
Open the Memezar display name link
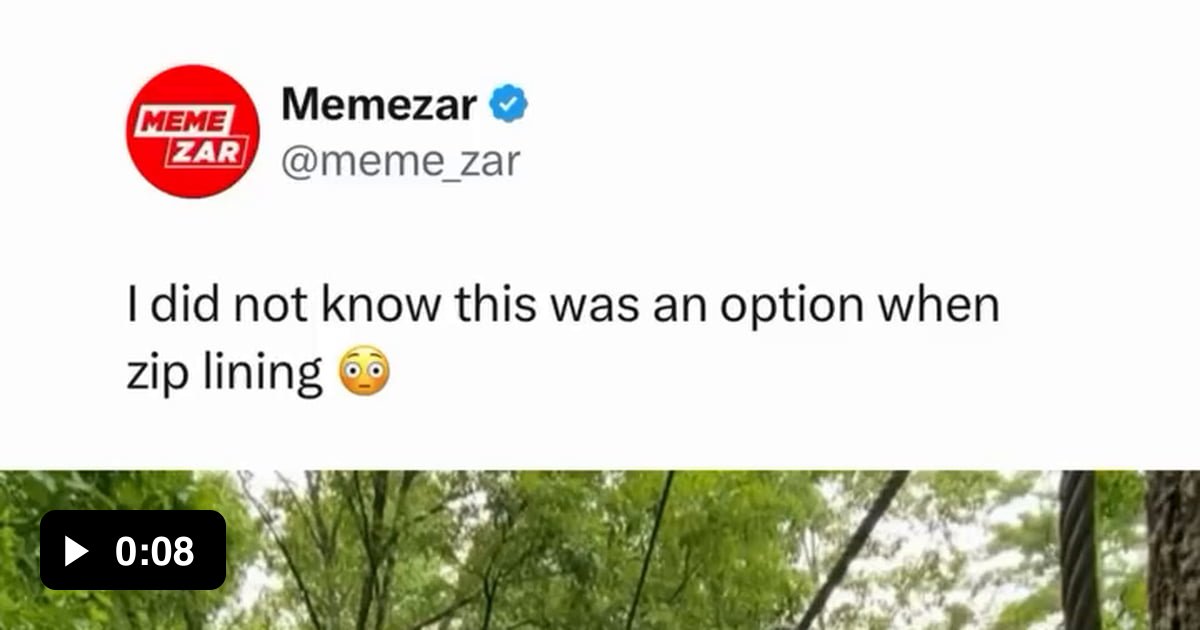tap(378, 103)
